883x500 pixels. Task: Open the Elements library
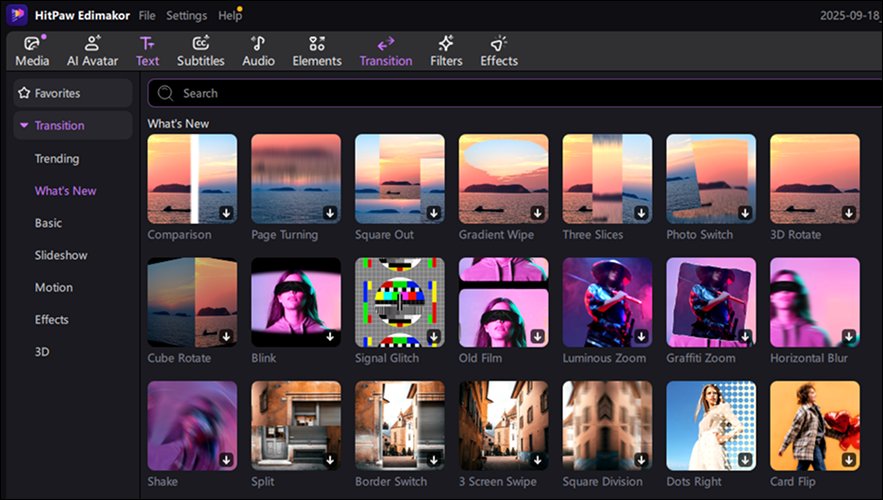[x=317, y=44]
